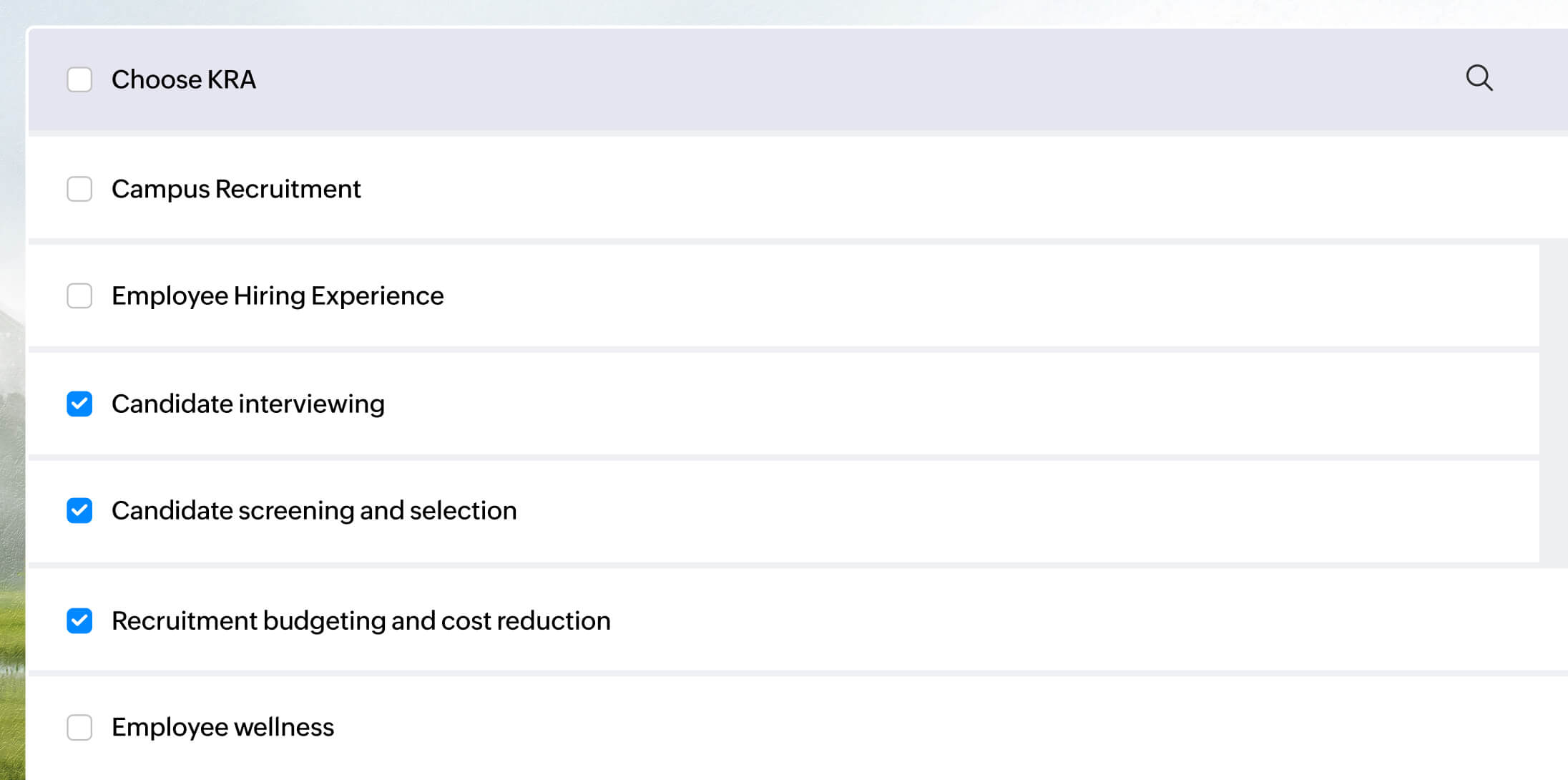Viewport: 1568px width, 780px height.
Task: Click the Employee Hiring Experience label
Action: pos(278,296)
